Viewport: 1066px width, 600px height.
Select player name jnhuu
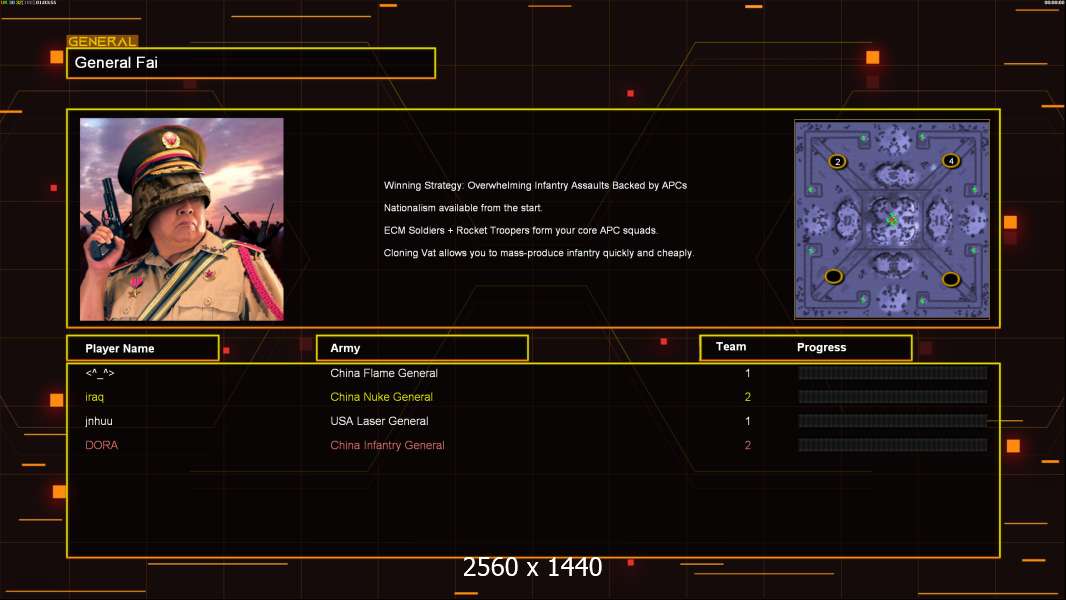pos(99,421)
